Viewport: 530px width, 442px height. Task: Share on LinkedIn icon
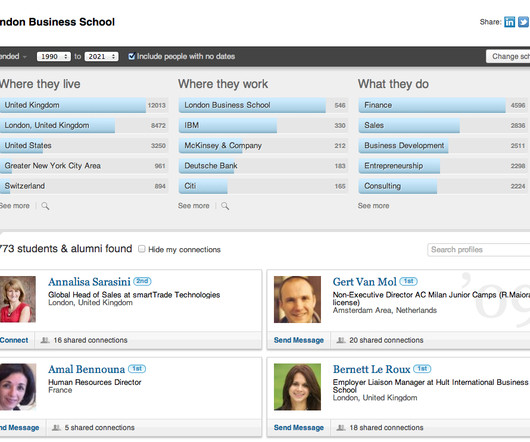[509, 22]
